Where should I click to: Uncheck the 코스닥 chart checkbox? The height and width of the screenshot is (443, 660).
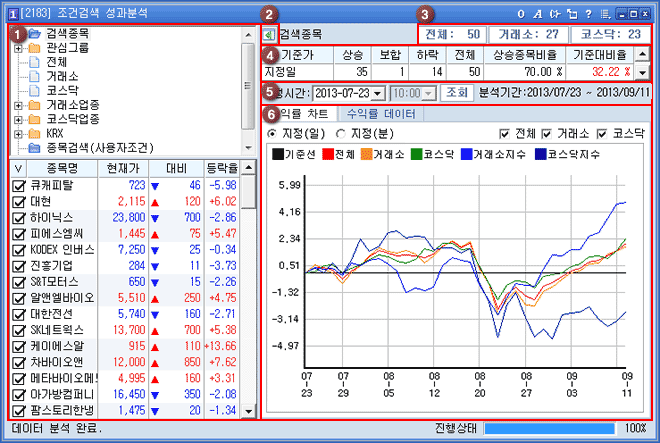click(601, 134)
